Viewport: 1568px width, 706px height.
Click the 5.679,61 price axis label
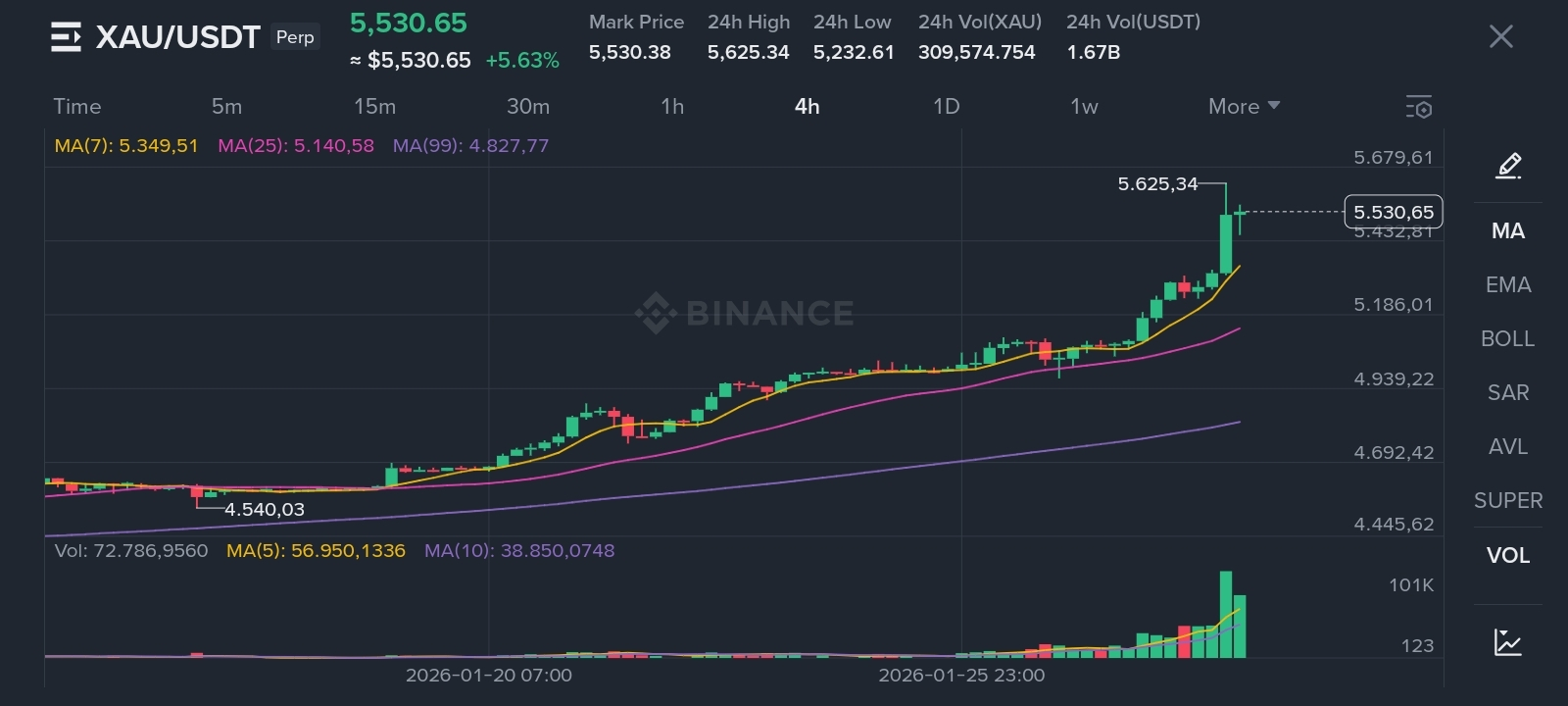pyautogui.click(x=1394, y=157)
